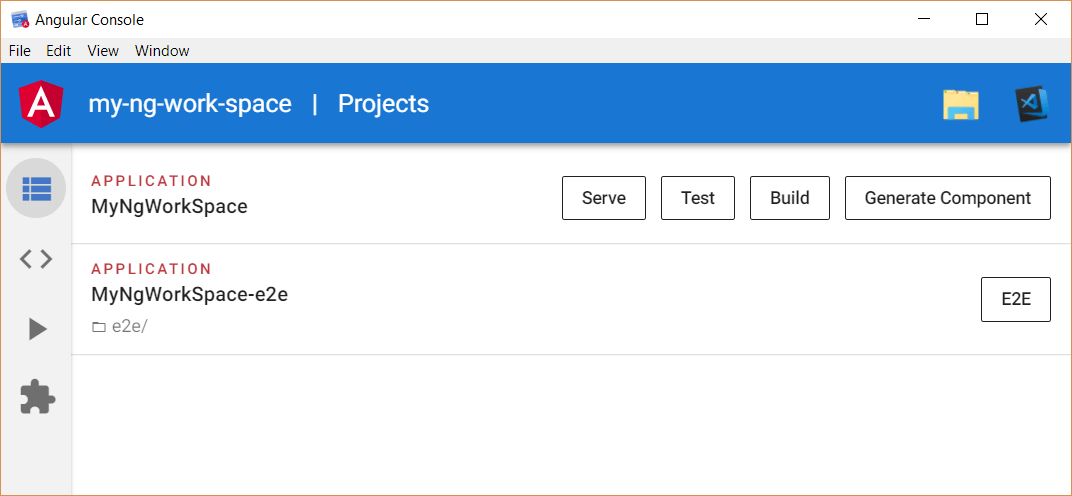Image resolution: width=1072 pixels, height=496 pixels.
Task: Open the Extensions puzzle piece icon
Action: (38, 397)
